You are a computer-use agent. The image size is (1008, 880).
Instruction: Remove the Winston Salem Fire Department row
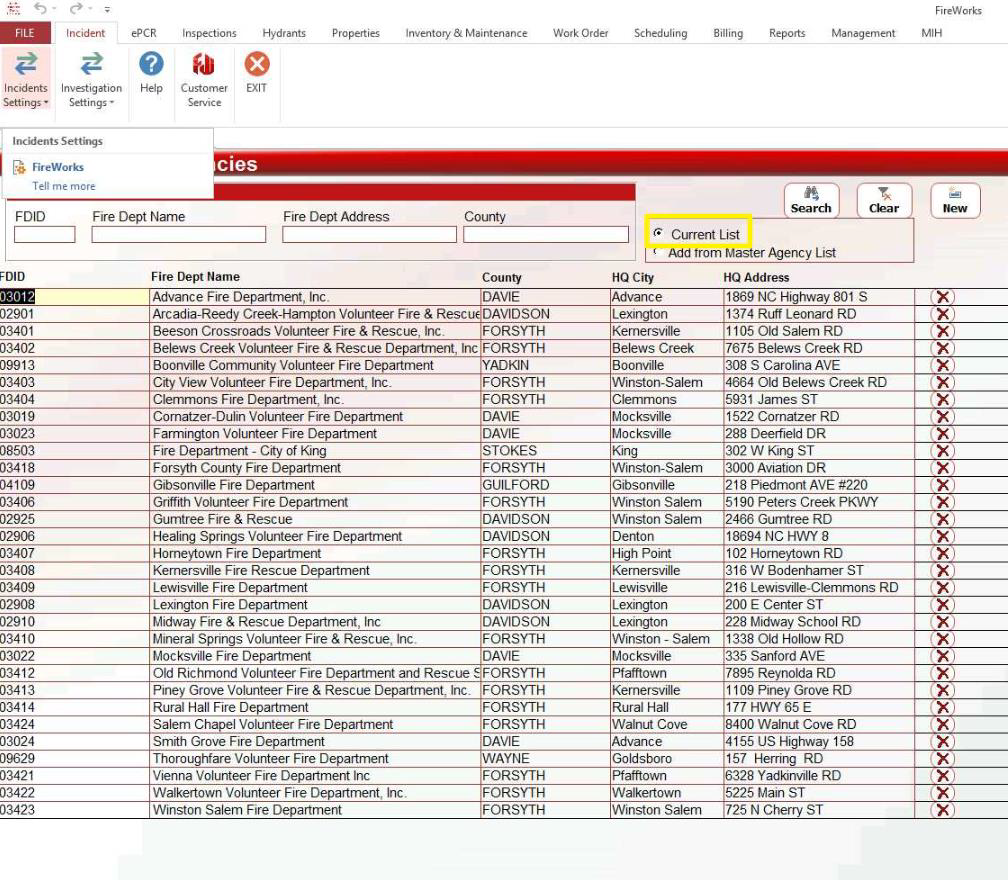942,810
